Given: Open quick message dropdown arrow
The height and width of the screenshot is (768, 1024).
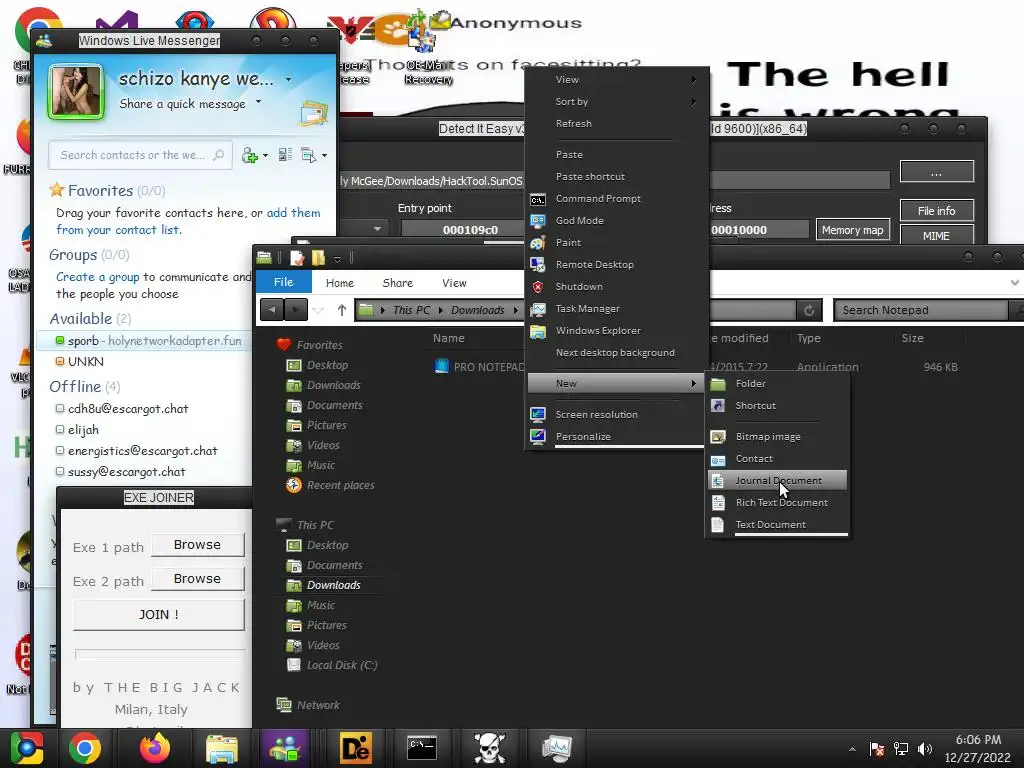Looking at the screenshot, I should (x=259, y=102).
